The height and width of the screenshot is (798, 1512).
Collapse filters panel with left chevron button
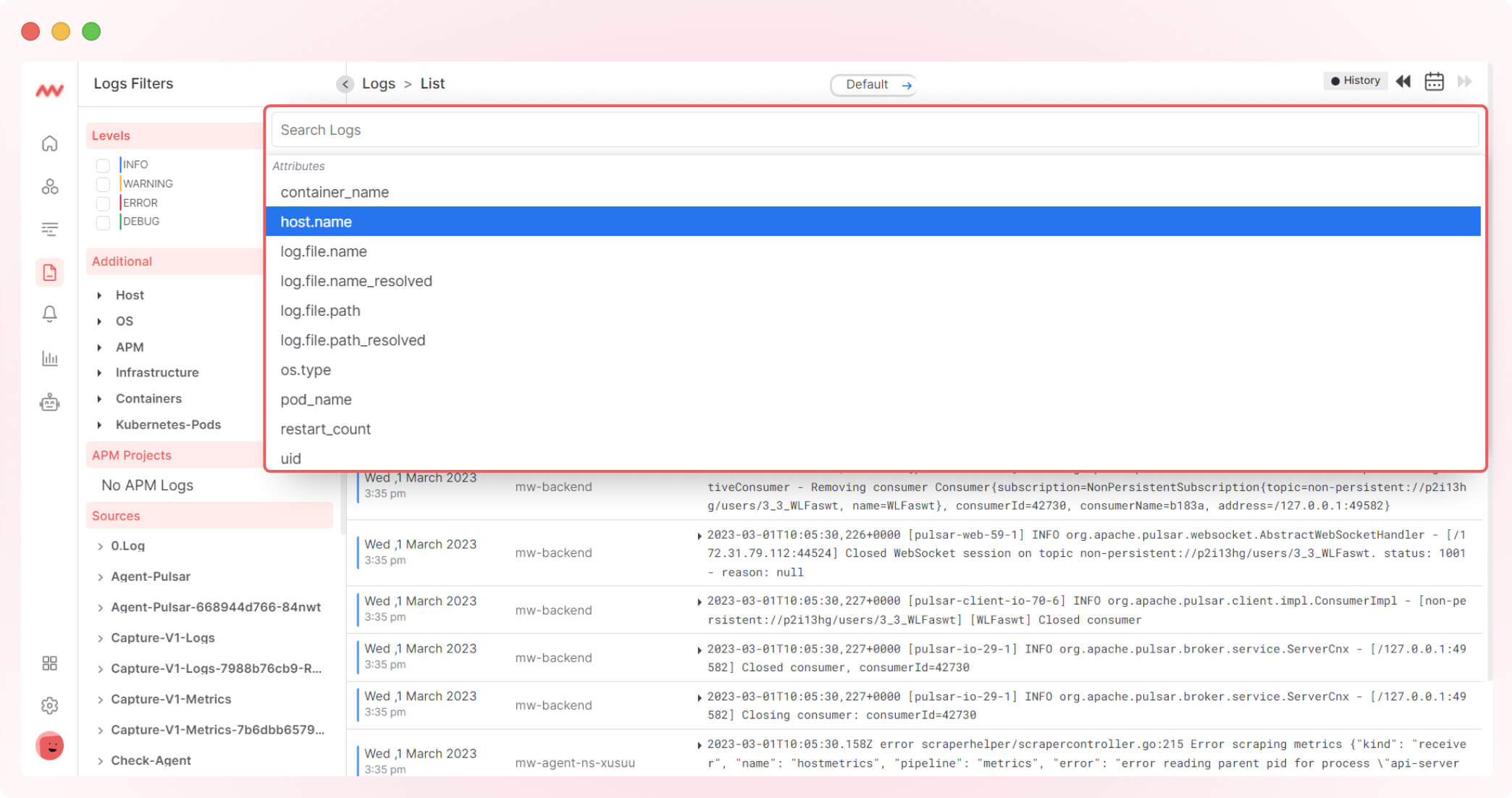click(345, 84)
